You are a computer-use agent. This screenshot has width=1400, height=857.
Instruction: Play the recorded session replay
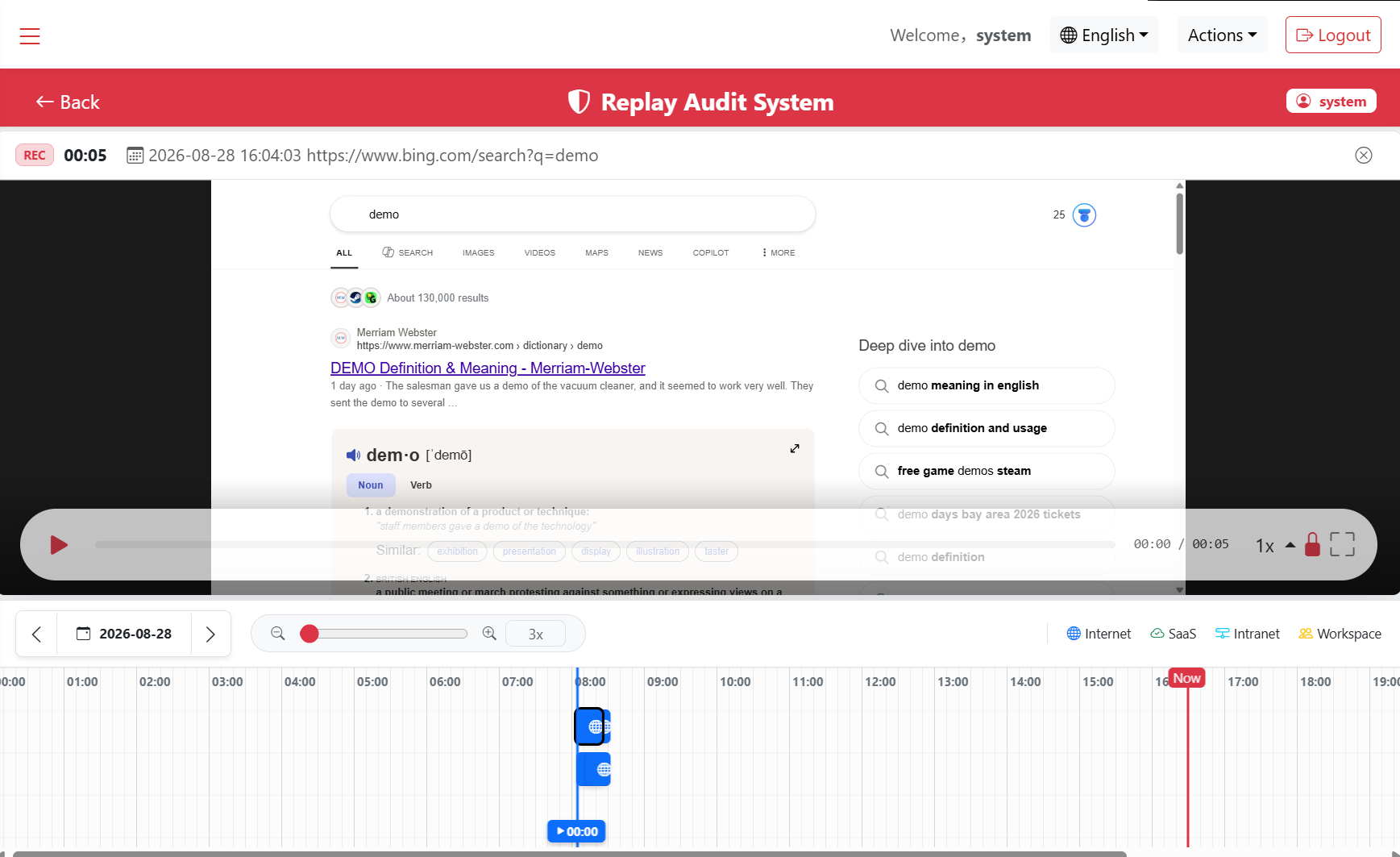click(59, 545)
